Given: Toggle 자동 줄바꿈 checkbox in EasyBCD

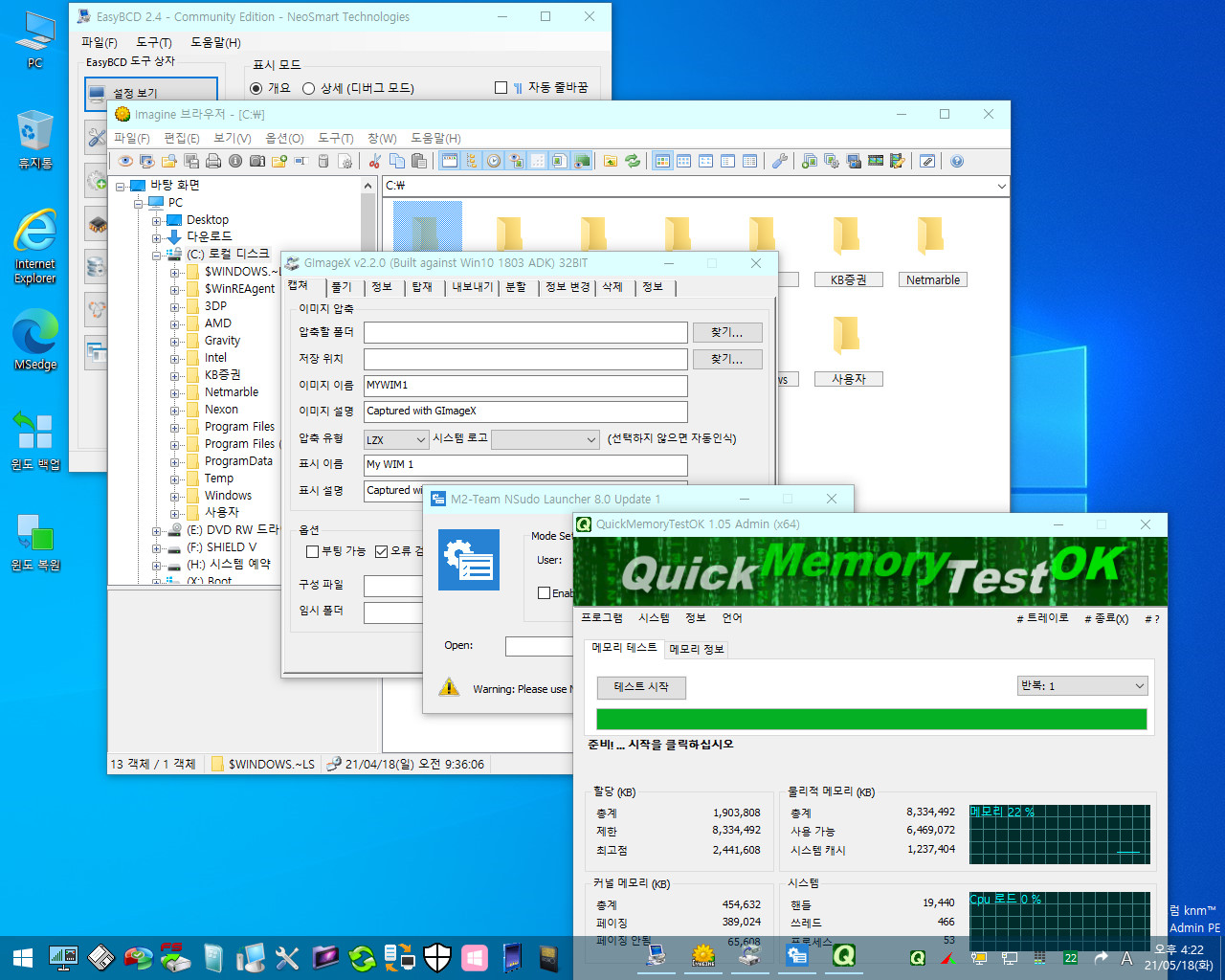Looking at the screenshot, I should click(x=501, y=88).
